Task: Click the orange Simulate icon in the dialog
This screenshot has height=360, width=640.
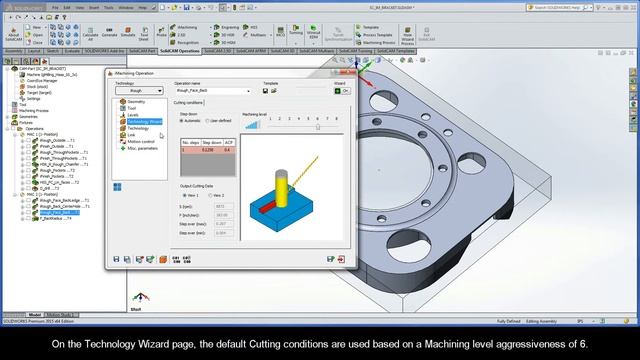Action: 163,259
